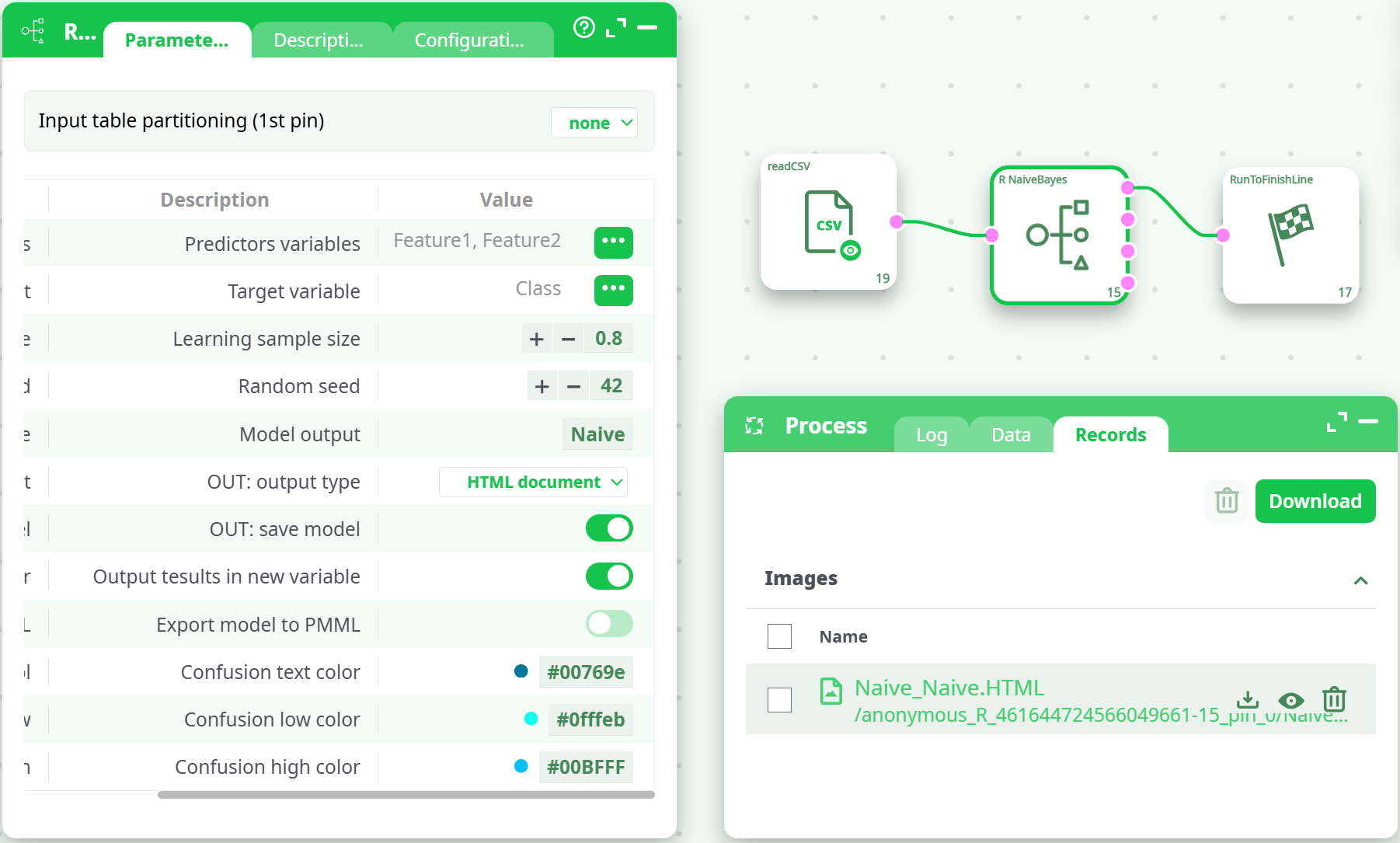Delete the Naive_Naive.HTML record via its trash icon
This screenshot has width=1400, height=843.
[1334, 700]
